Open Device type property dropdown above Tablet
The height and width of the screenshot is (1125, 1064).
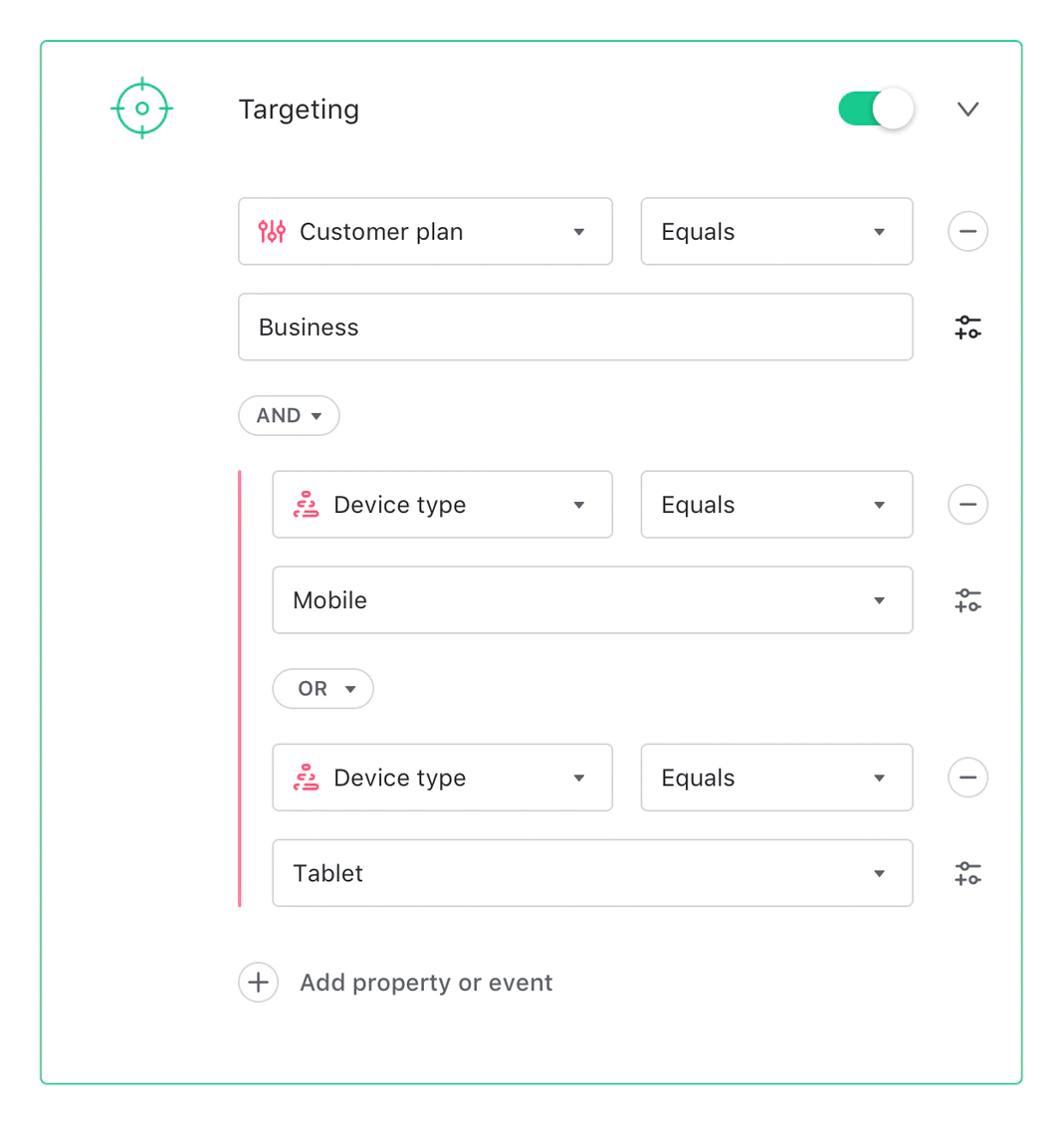point(442,778)
